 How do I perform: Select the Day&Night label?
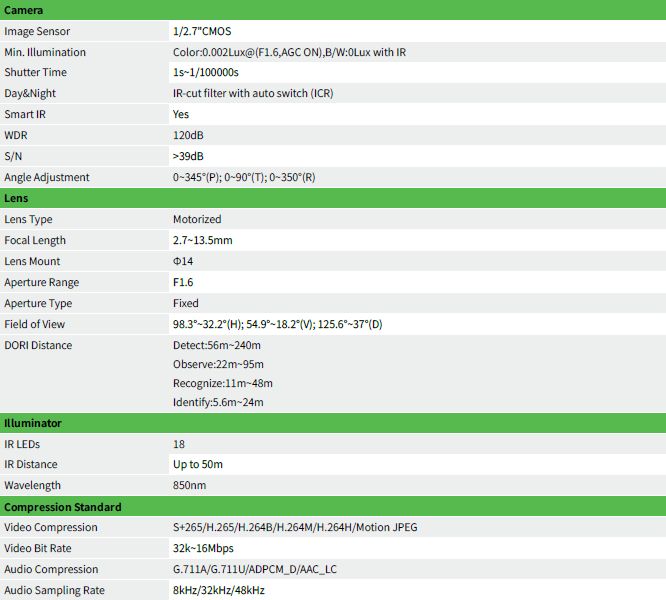point(30,93)
